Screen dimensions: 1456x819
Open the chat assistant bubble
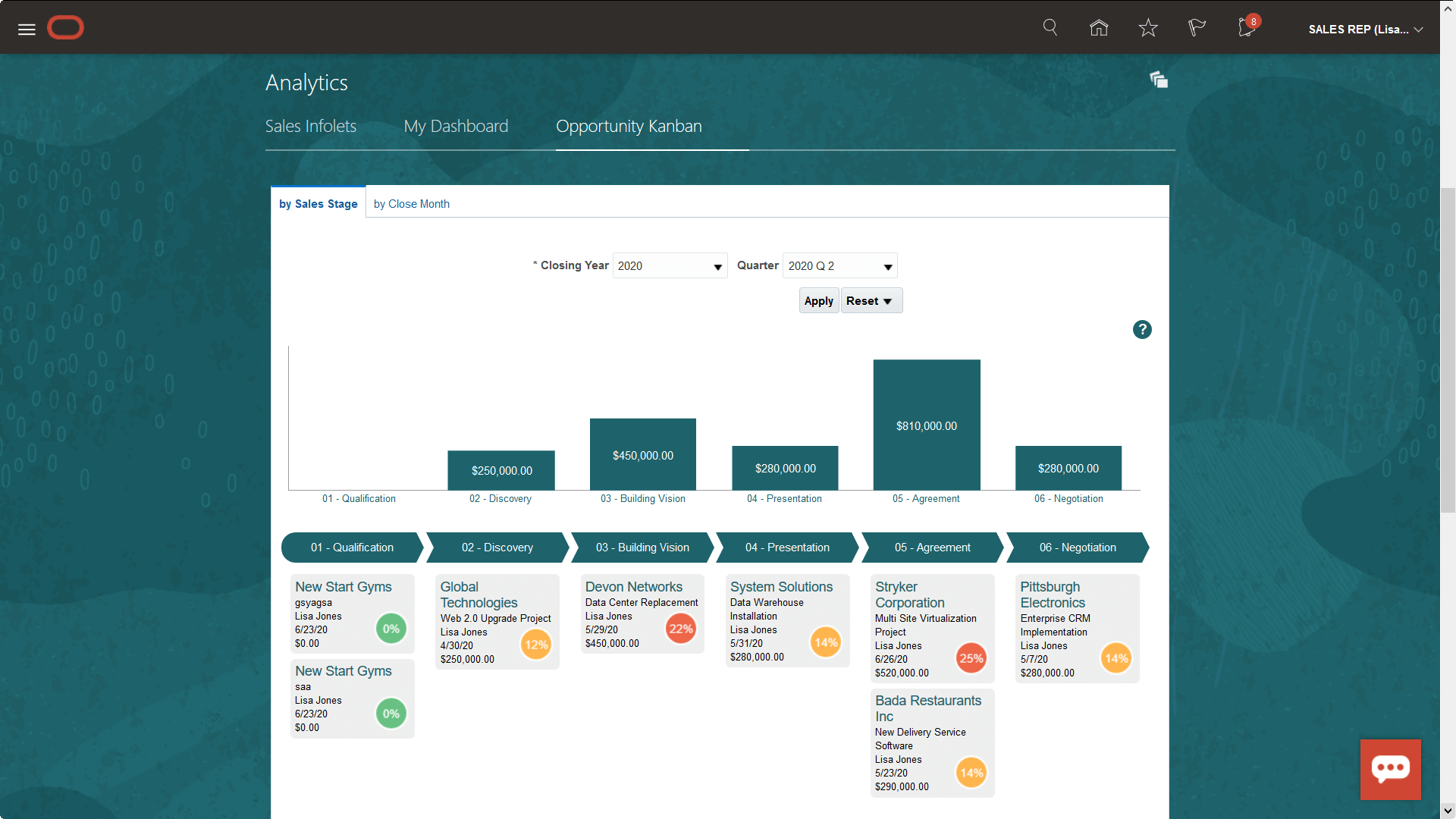(x=1391, y=770)
